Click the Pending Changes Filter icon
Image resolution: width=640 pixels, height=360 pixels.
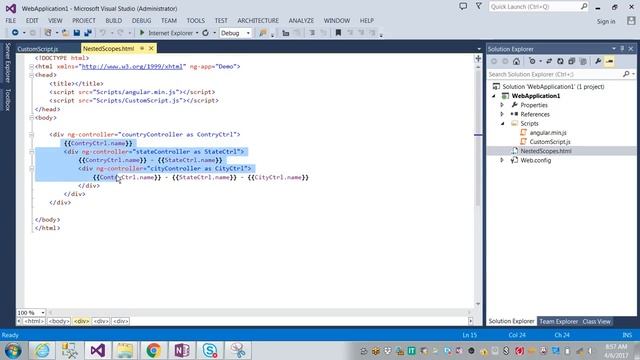532,61
